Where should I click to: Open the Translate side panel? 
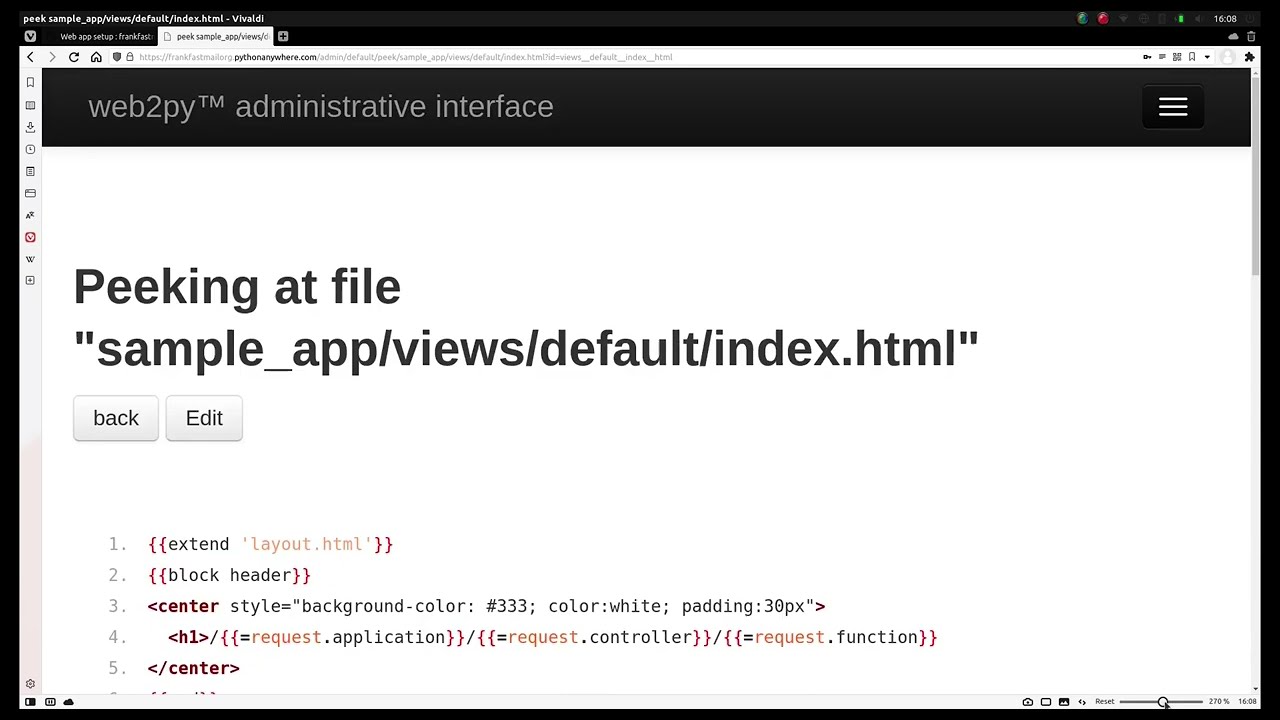(x=30, y=215)
